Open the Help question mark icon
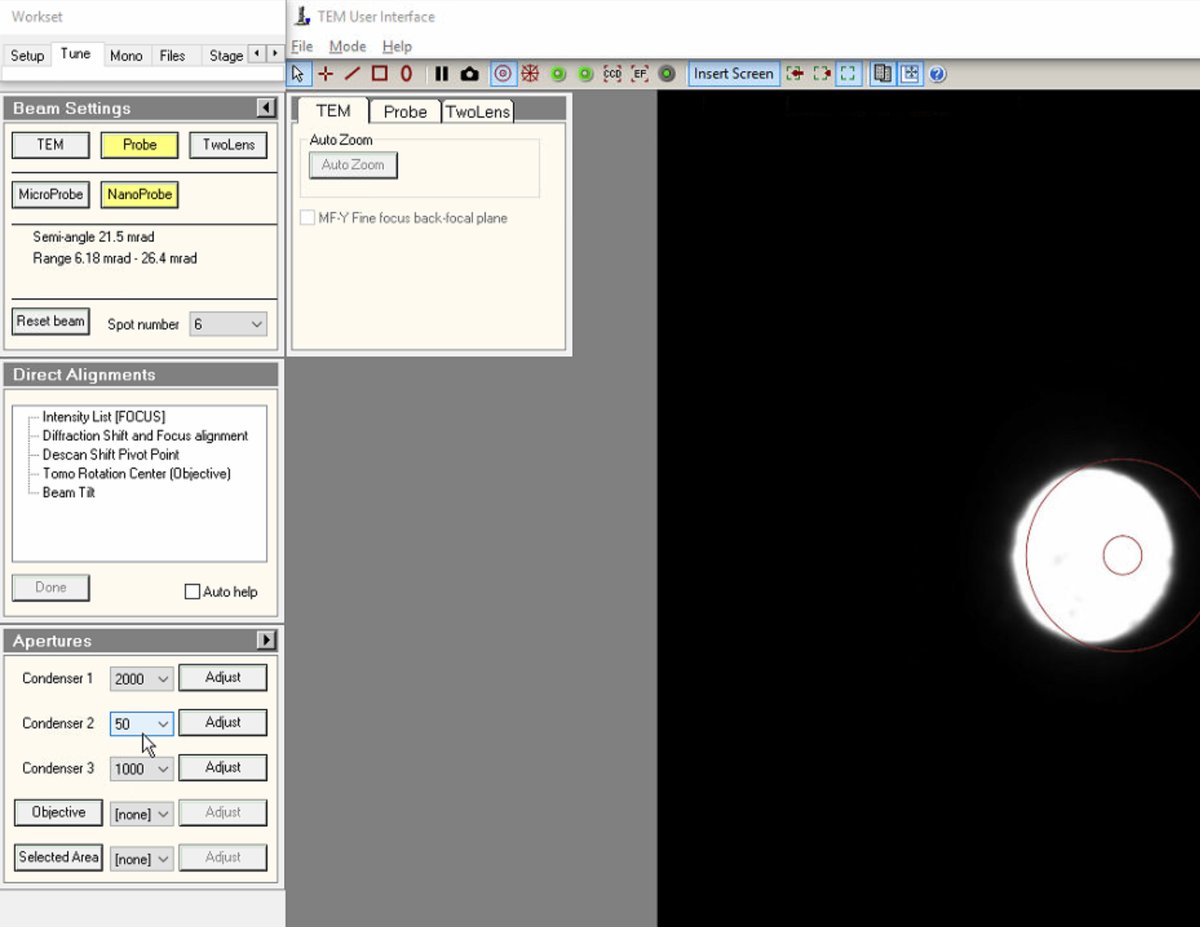1200x927 pixels. coord(937,73)
